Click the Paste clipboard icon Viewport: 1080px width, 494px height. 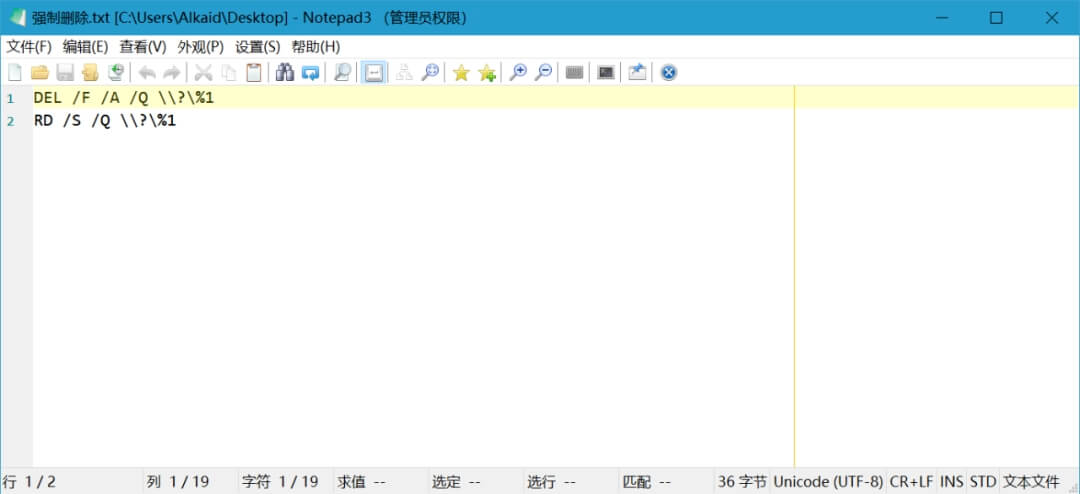point(254,72)
